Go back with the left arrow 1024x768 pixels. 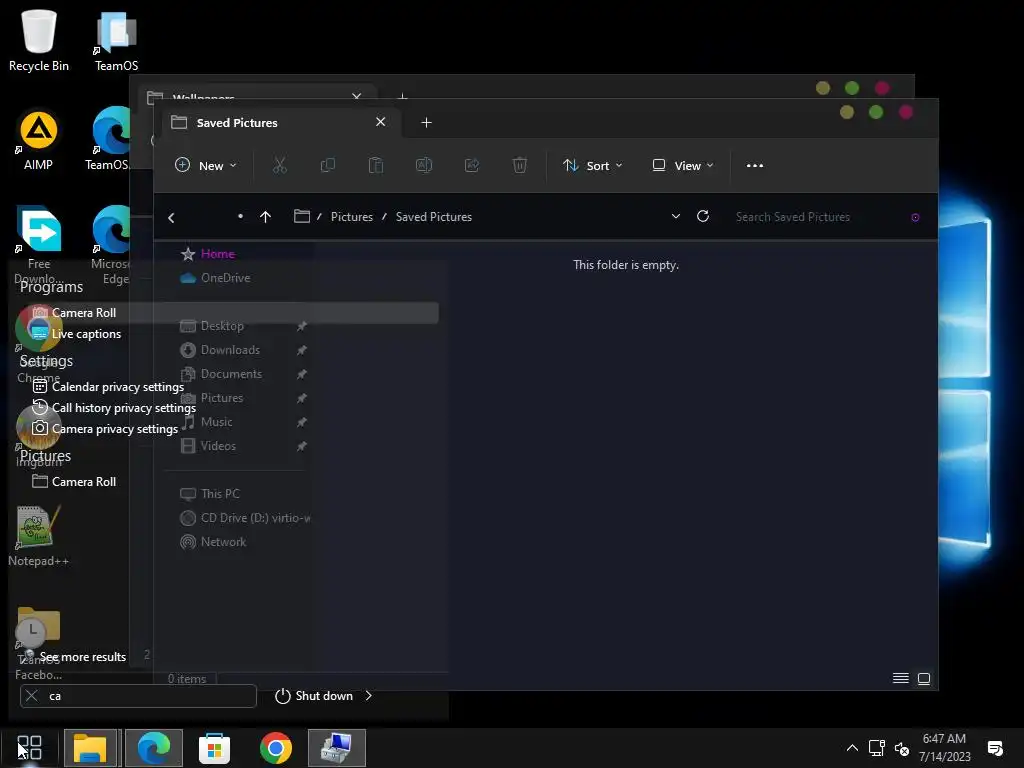coord(171,217)
